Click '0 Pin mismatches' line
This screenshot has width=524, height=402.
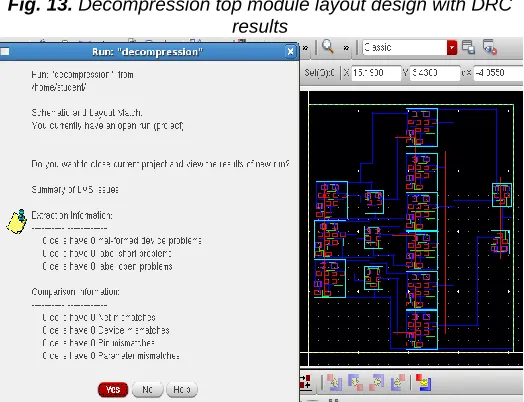coord(99,343)
